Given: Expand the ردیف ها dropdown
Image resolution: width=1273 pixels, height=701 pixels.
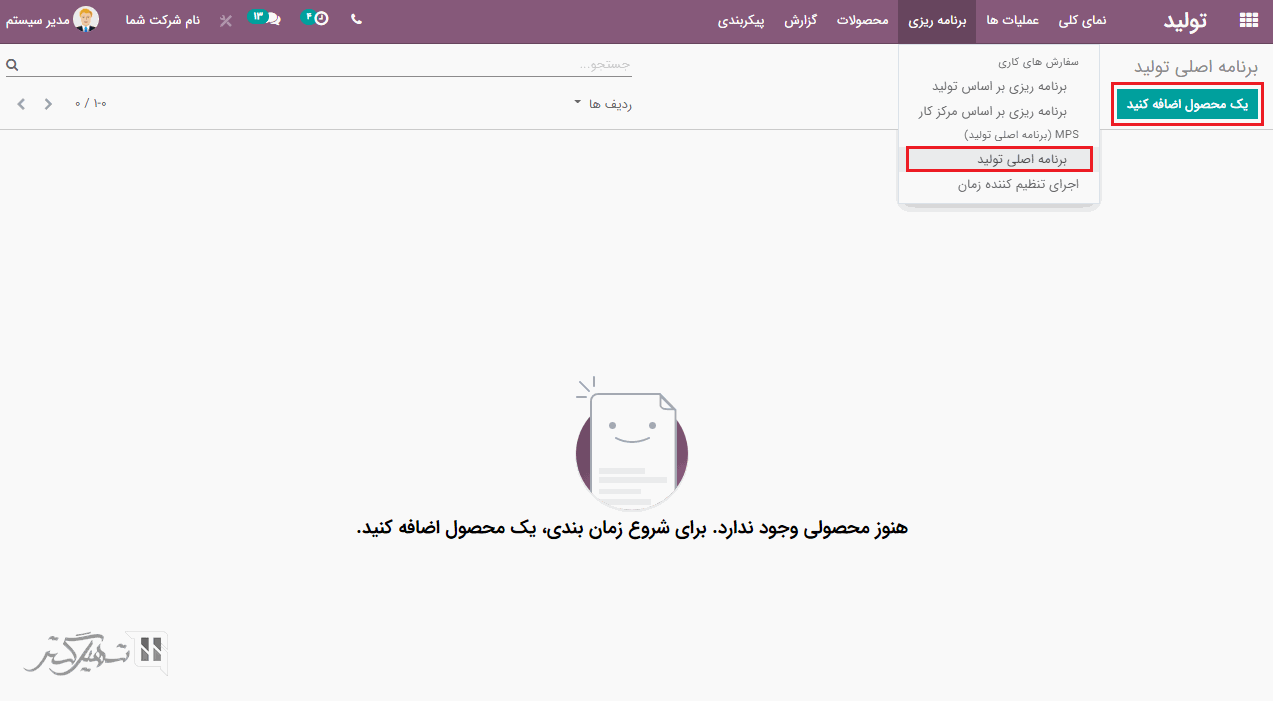Looking at the screenshot, I should pos(603,104).
